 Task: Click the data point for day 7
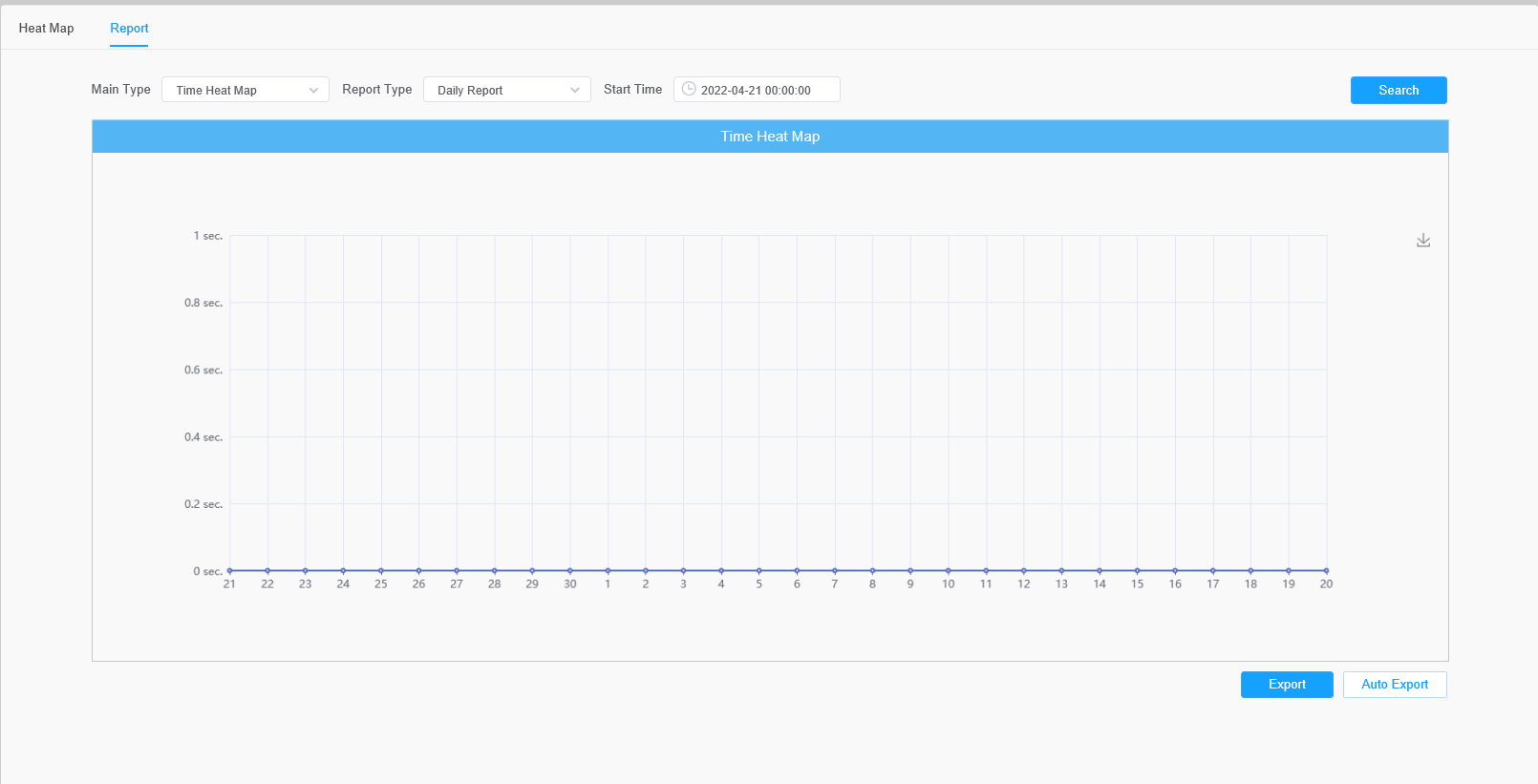835,571
